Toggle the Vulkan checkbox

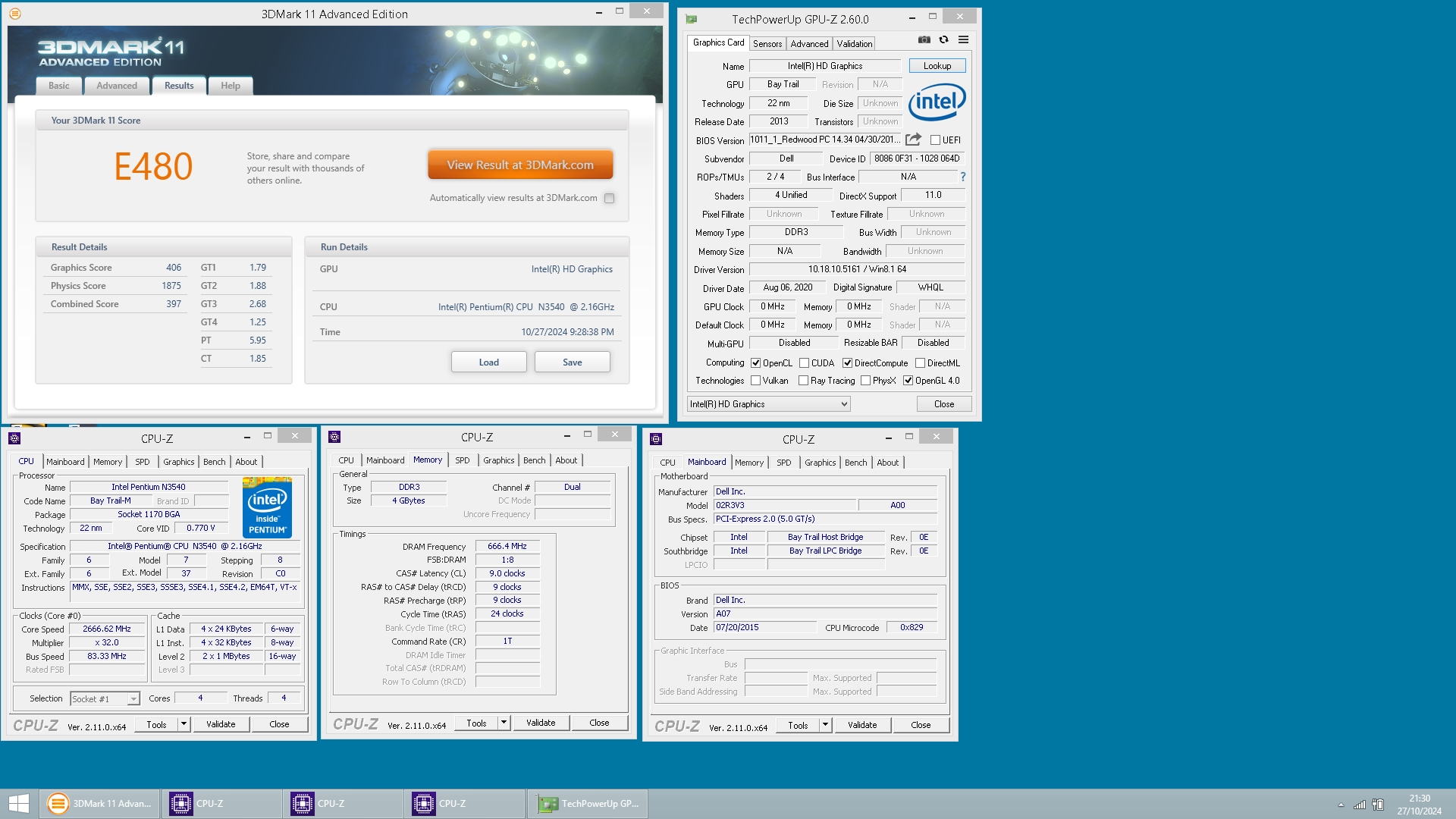click(755, 381)
